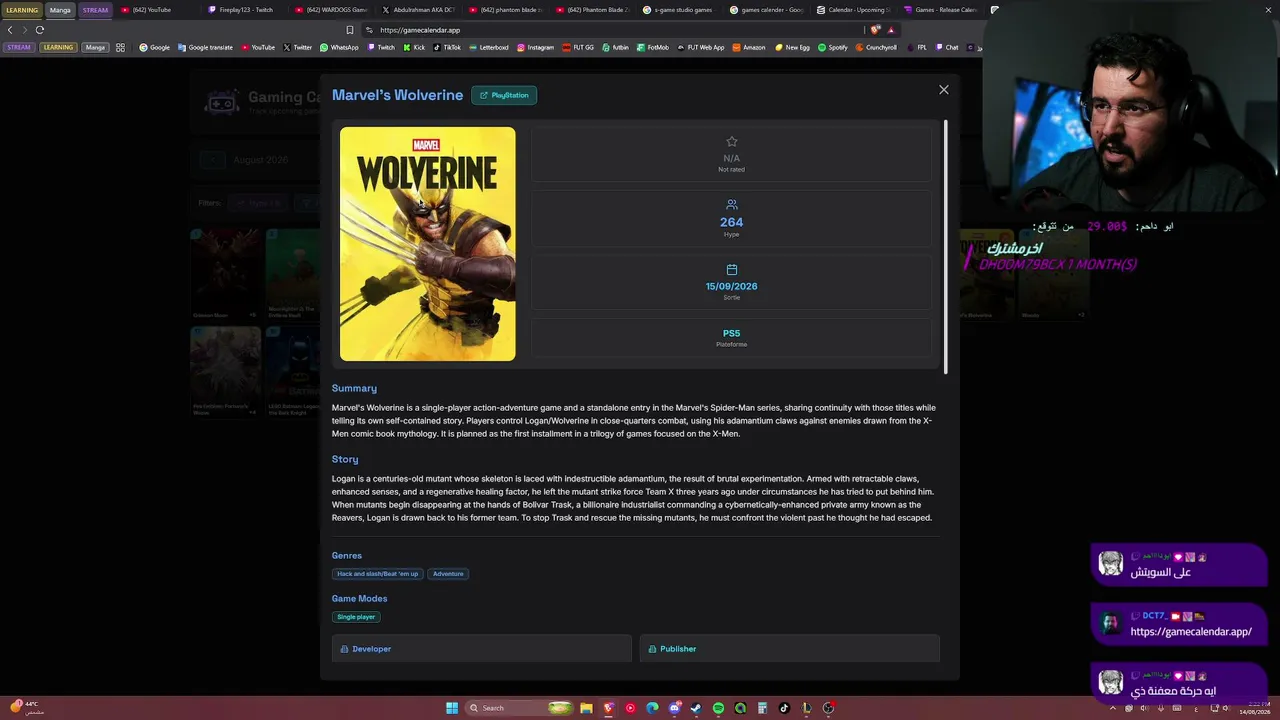
Task: Open the Google bookmark
Action: click(155, 47)
